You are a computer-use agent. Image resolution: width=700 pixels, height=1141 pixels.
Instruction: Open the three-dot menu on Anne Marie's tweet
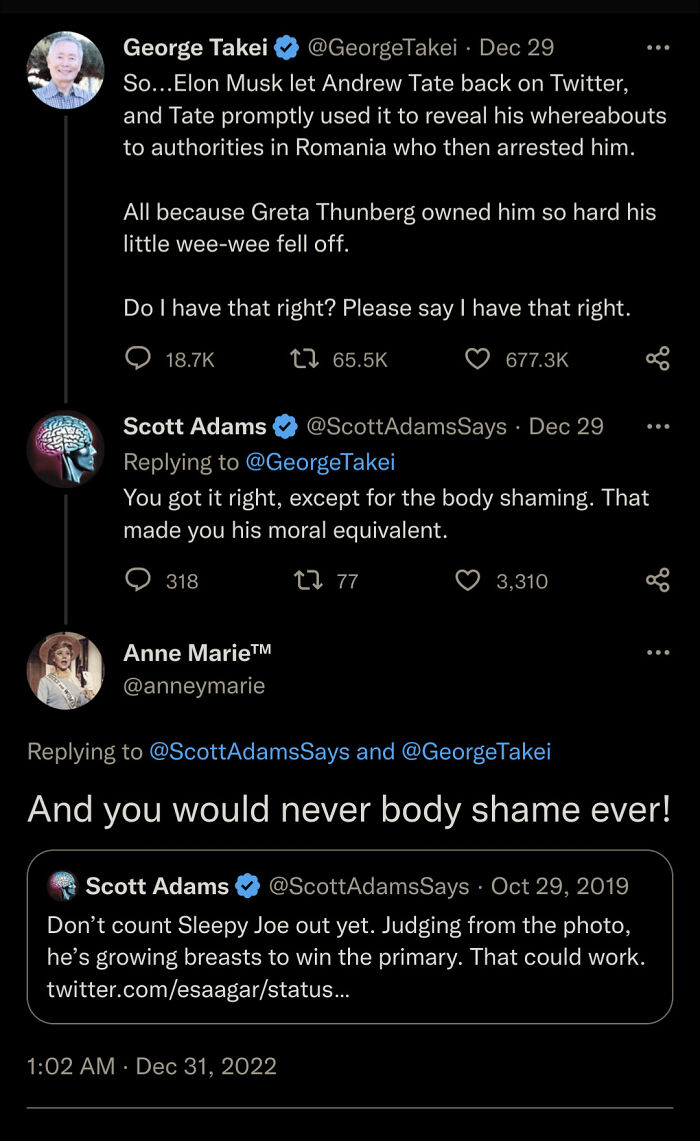(658, 651)
